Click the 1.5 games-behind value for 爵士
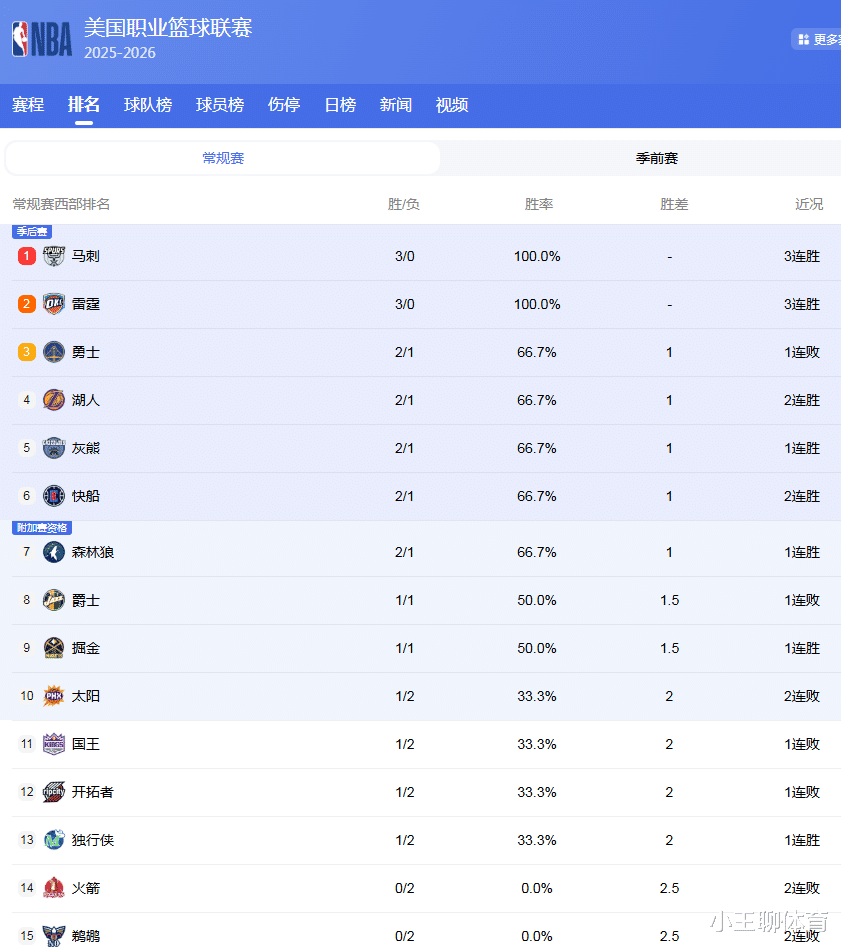Viewport: 841px width, 949px height. pos(669,600)
